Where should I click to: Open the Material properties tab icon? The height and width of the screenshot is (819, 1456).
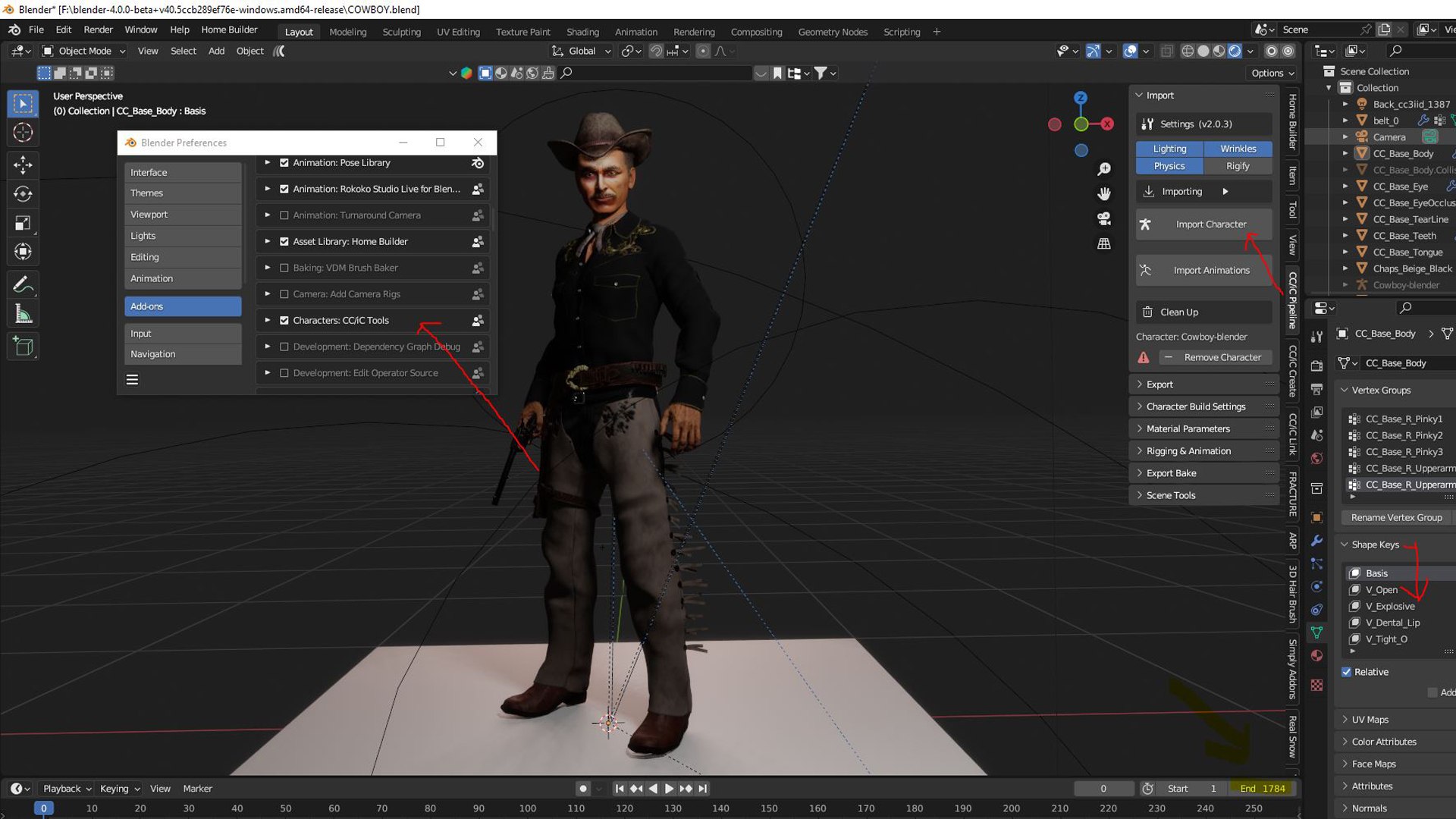(1317, 656)
